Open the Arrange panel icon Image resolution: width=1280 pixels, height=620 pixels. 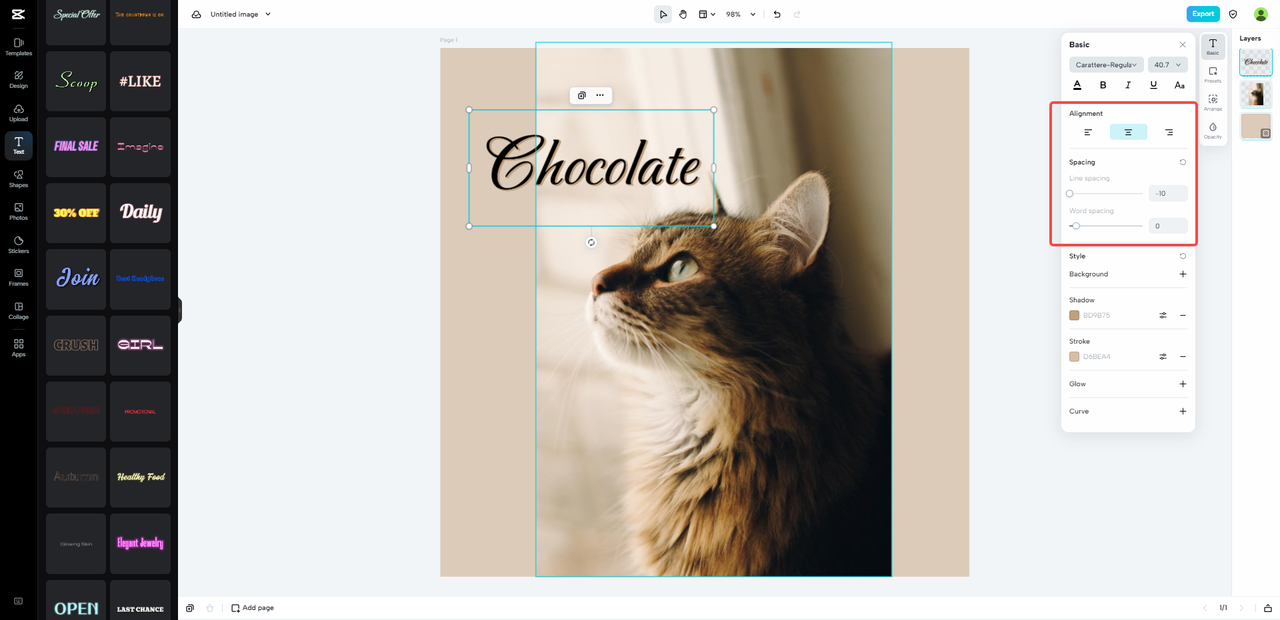point(1213,102)
